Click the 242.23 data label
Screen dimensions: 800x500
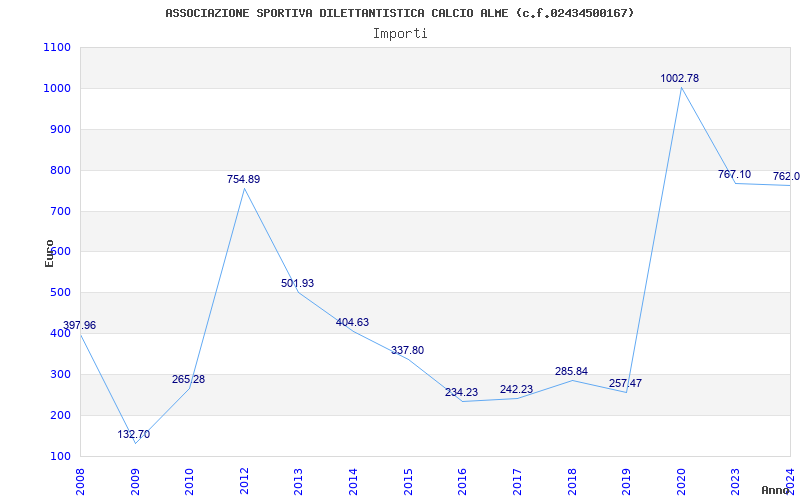pyautogui.click(x=516, y=390)
